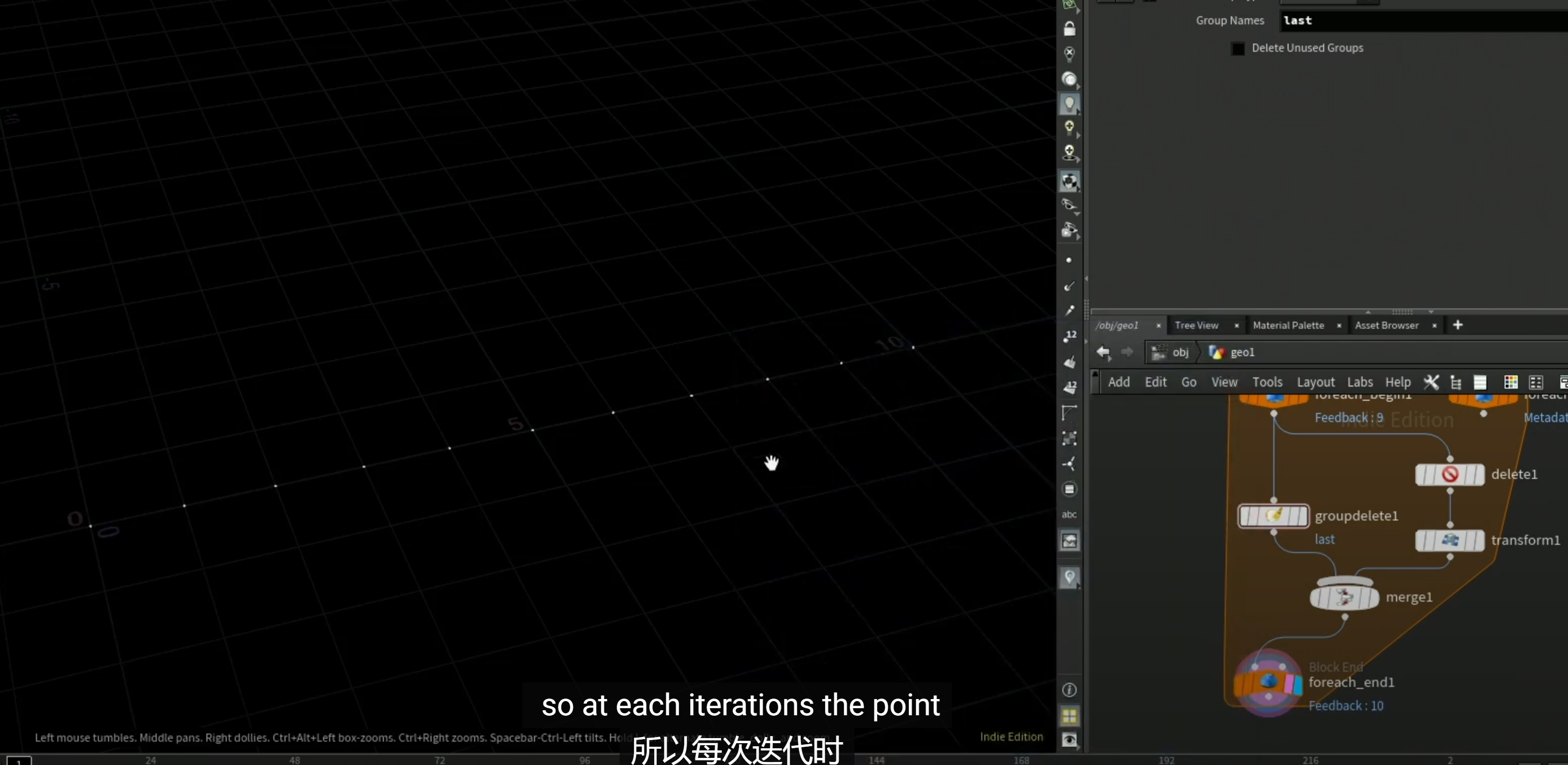1568x765 pixels.
Task: Toggle display primitive numbers icon
Action: [x=1070, y=387]
